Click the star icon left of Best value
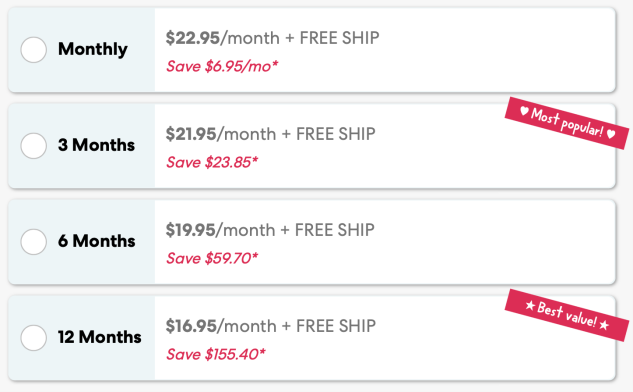Screen dimensions: 633x392 [530, 305]
